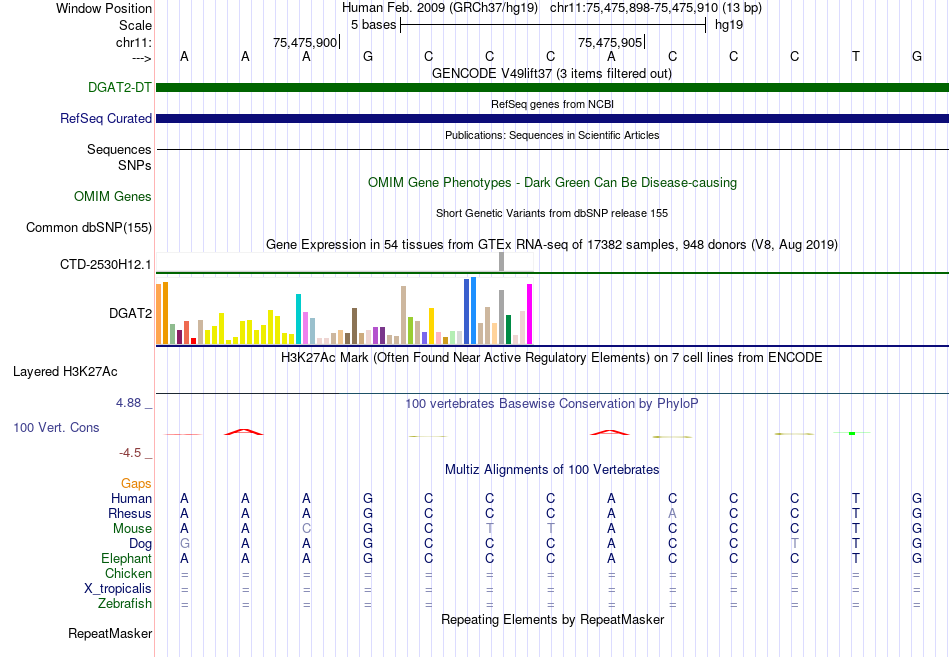Click the green conservation mark above the T base
950x657 pixels.
[852, 433]
